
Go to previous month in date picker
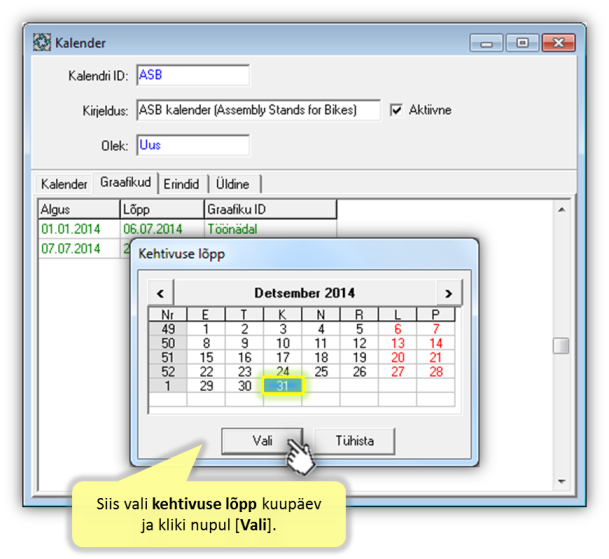(x=161, y=293)
